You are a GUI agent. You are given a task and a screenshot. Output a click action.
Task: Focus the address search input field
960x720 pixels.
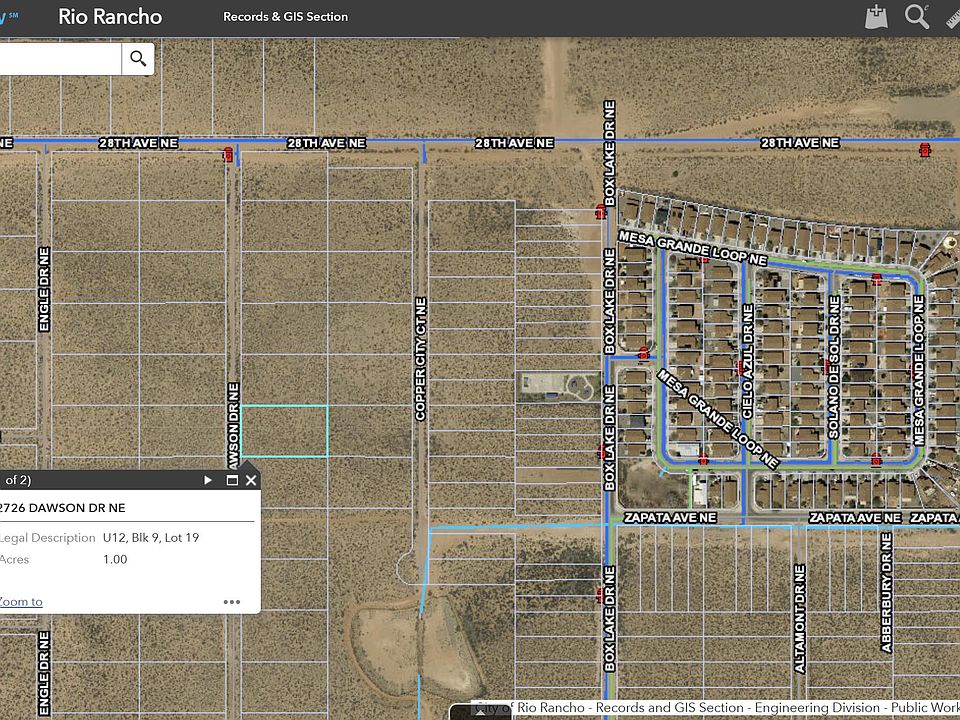pyautogui.click(x=60, y=58)
